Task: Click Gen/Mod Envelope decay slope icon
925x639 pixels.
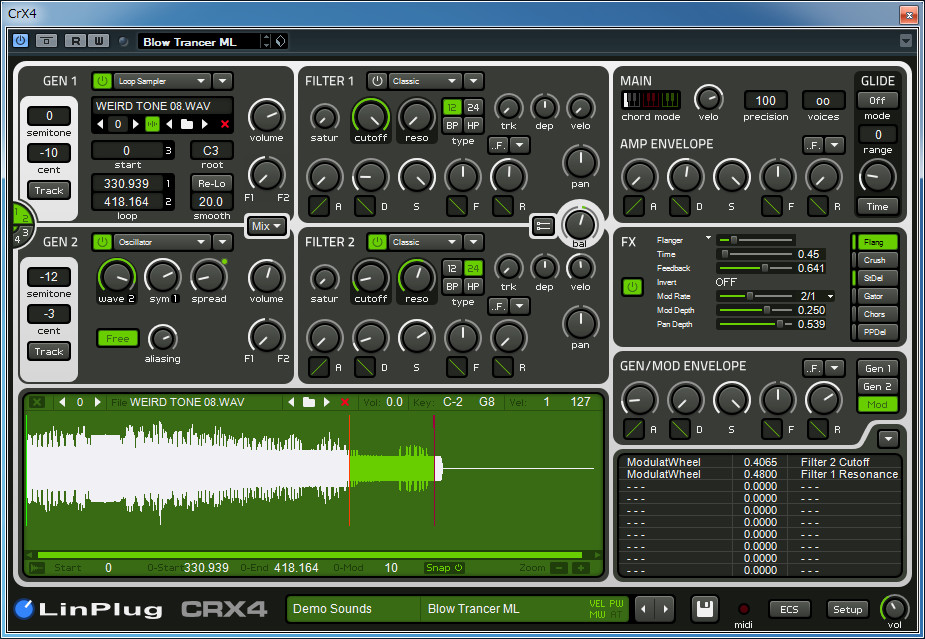Action: [x=680, y=429]
